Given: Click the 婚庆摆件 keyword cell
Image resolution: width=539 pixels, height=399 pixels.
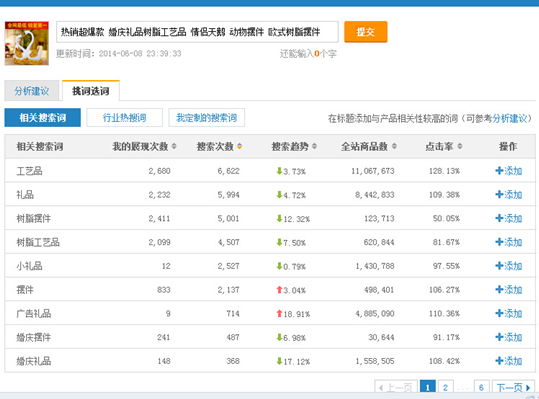Looking at the screenshot, I should point(34,337).
